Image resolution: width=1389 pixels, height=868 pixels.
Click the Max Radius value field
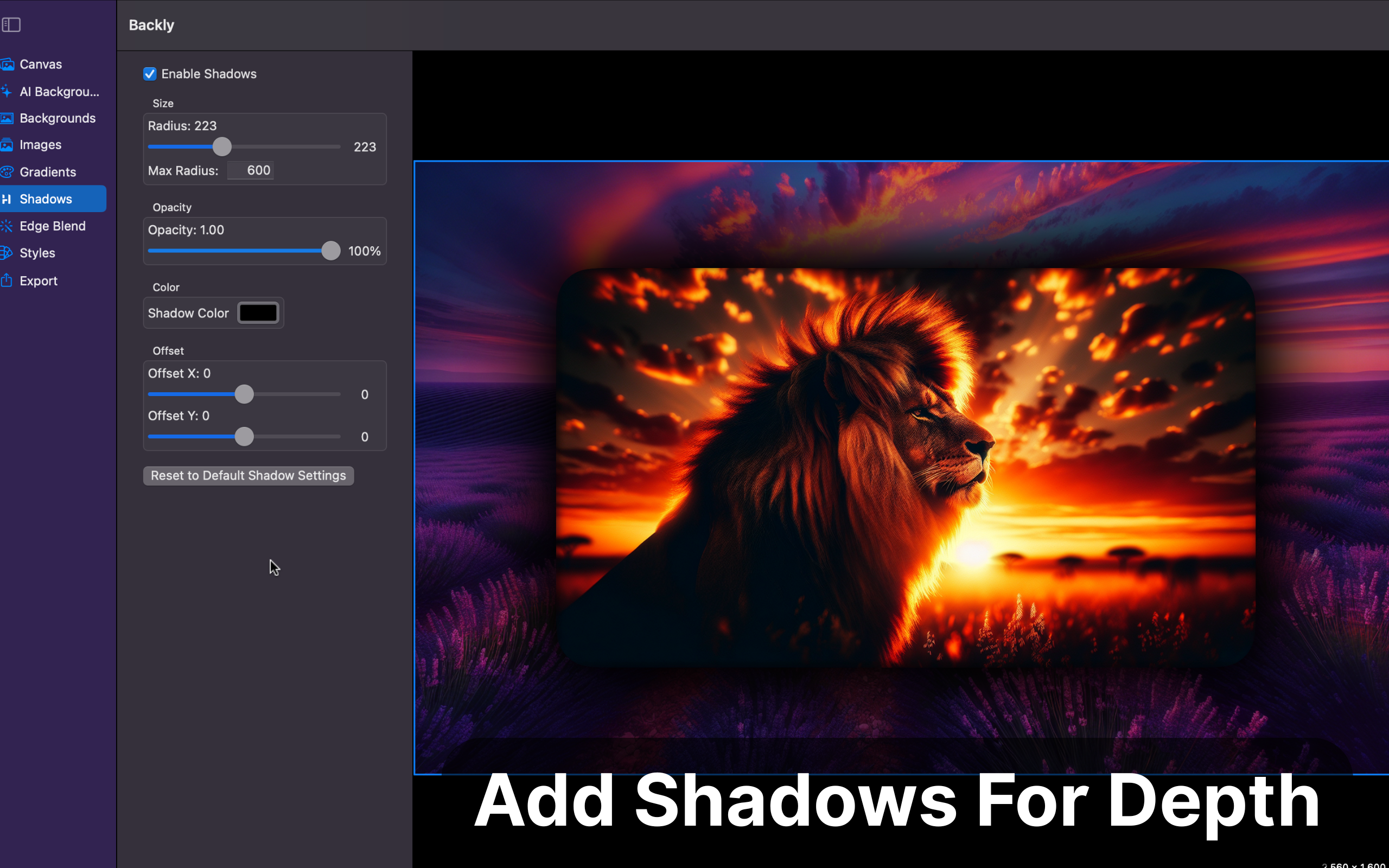click(x=250, y=170)
